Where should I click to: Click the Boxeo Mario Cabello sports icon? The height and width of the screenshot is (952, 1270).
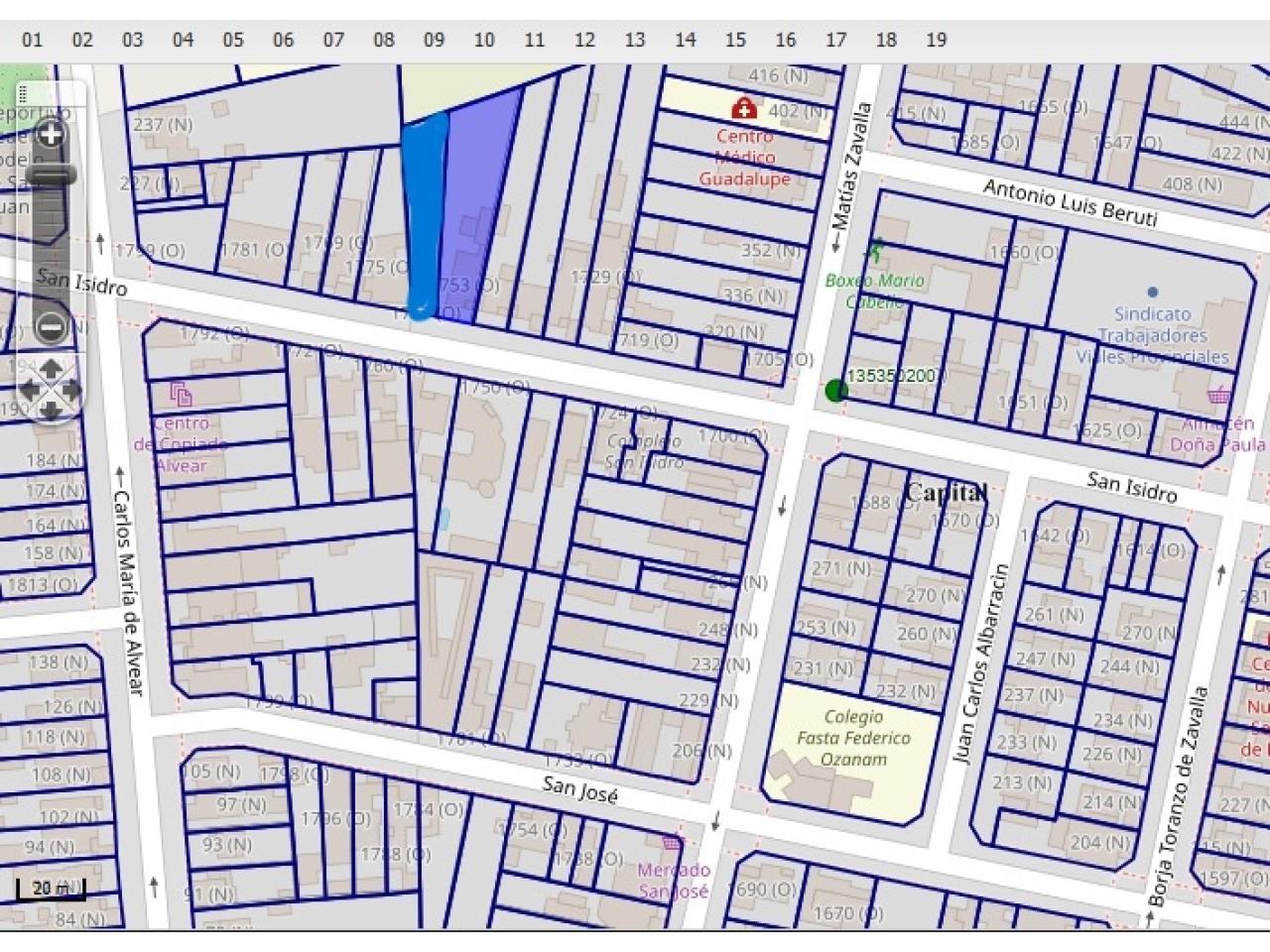[x=875, y=251]
